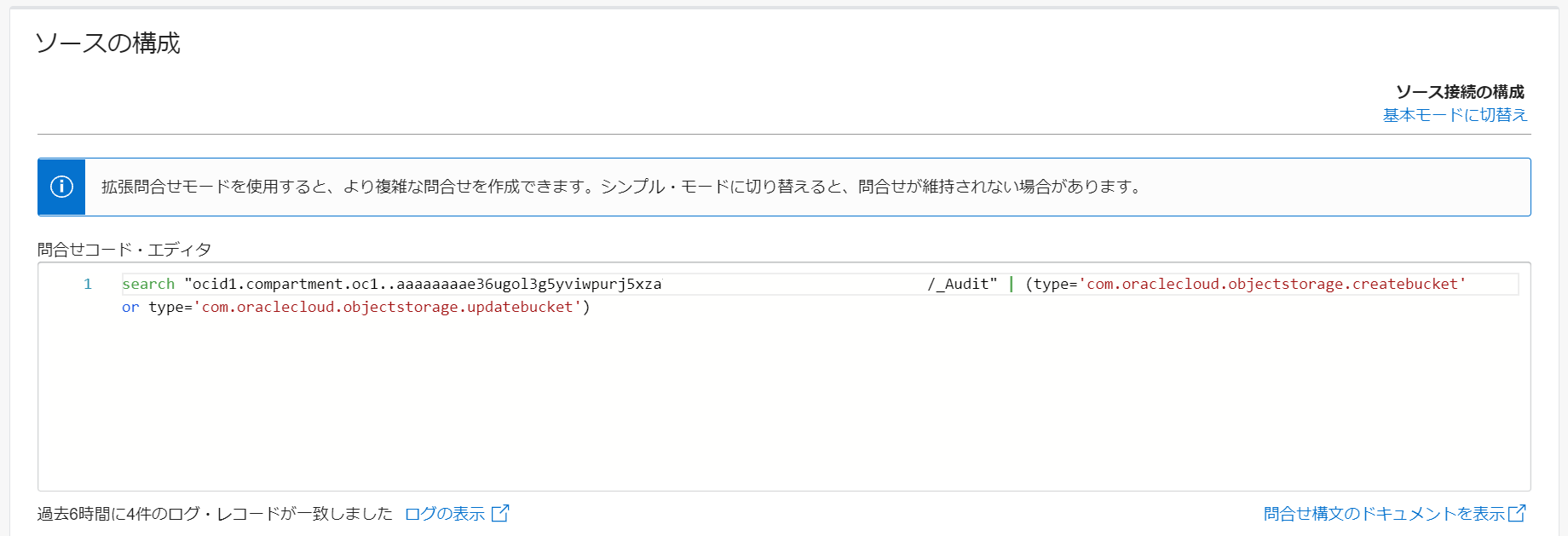The width and height of the screenshot is (1568, 536).
Task: Click the blue 'or' operator keyword
Action: click(x=130, y=307)
